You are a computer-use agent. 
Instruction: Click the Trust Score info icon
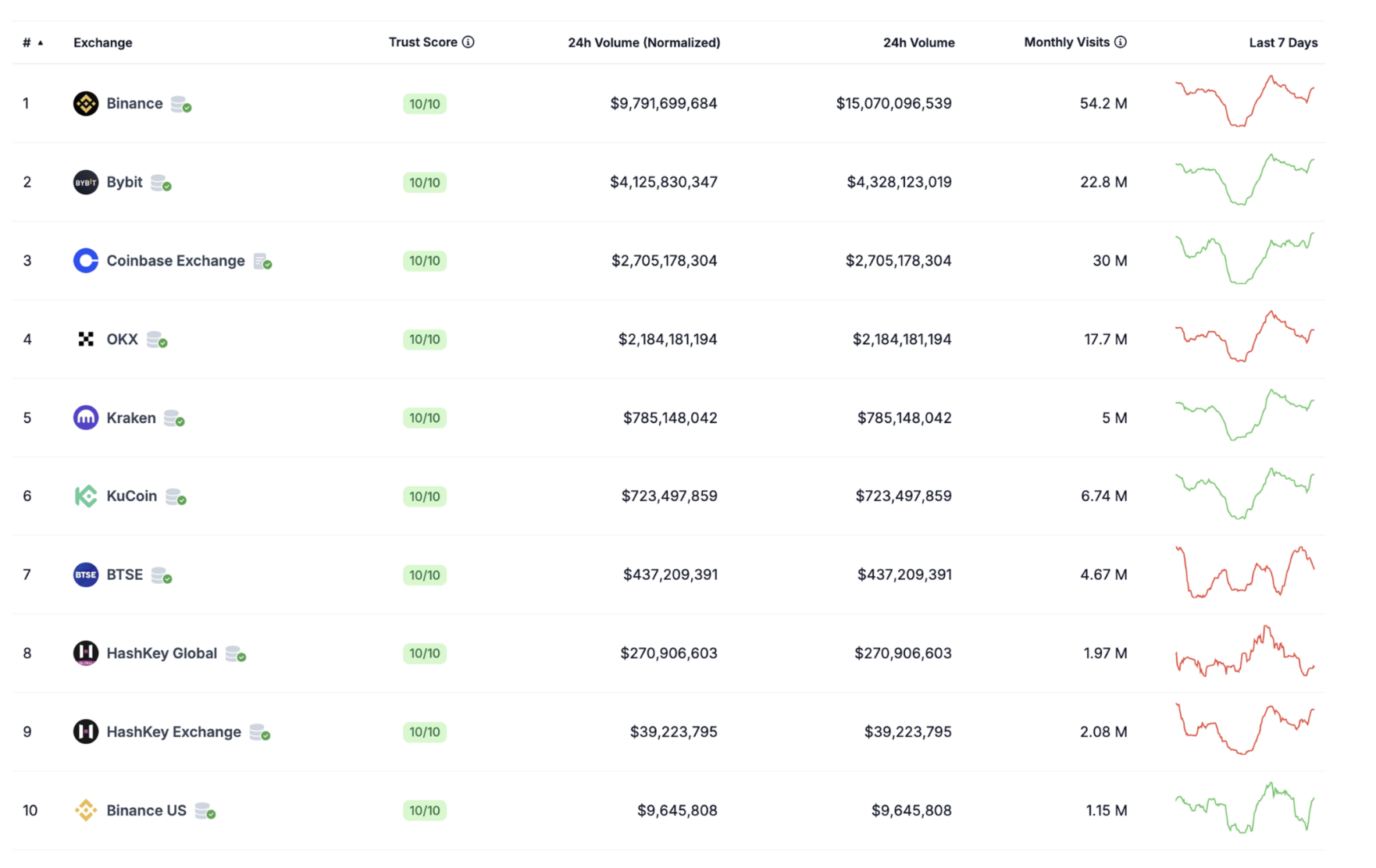(x=468, y=42)
